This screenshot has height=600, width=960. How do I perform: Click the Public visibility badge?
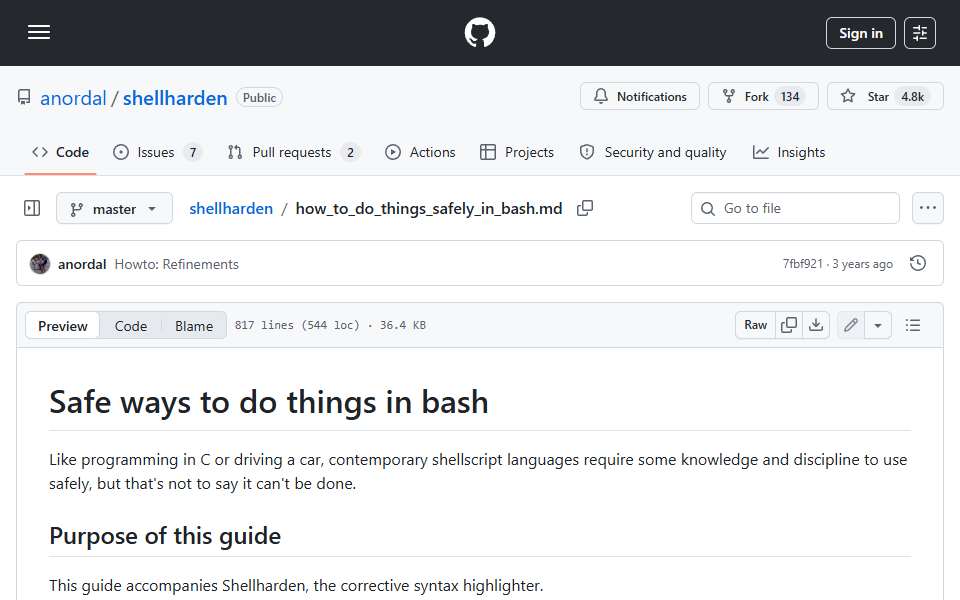[259, 98]
